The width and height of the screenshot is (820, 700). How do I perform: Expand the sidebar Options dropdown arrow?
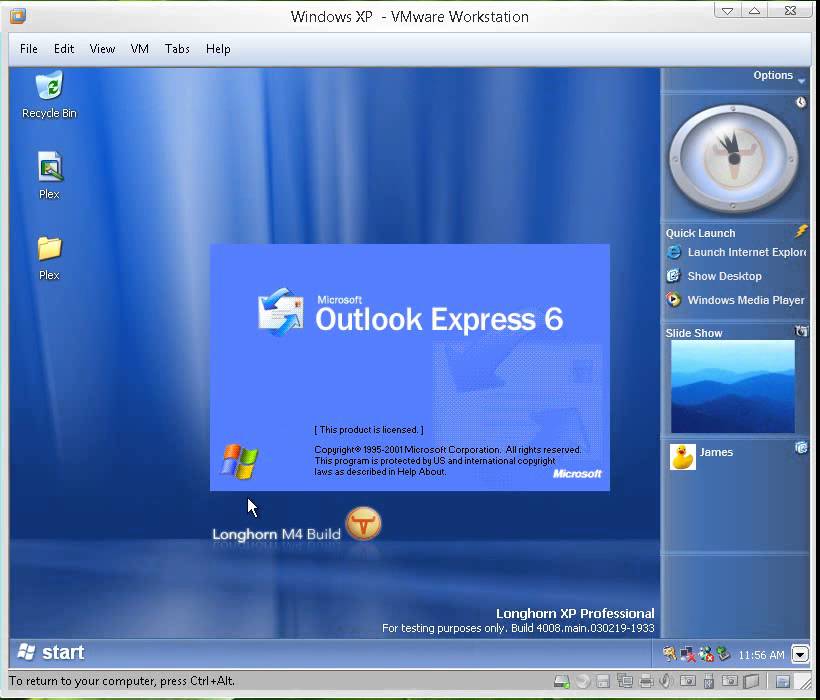pyautogui.click(x=801, y=81)
